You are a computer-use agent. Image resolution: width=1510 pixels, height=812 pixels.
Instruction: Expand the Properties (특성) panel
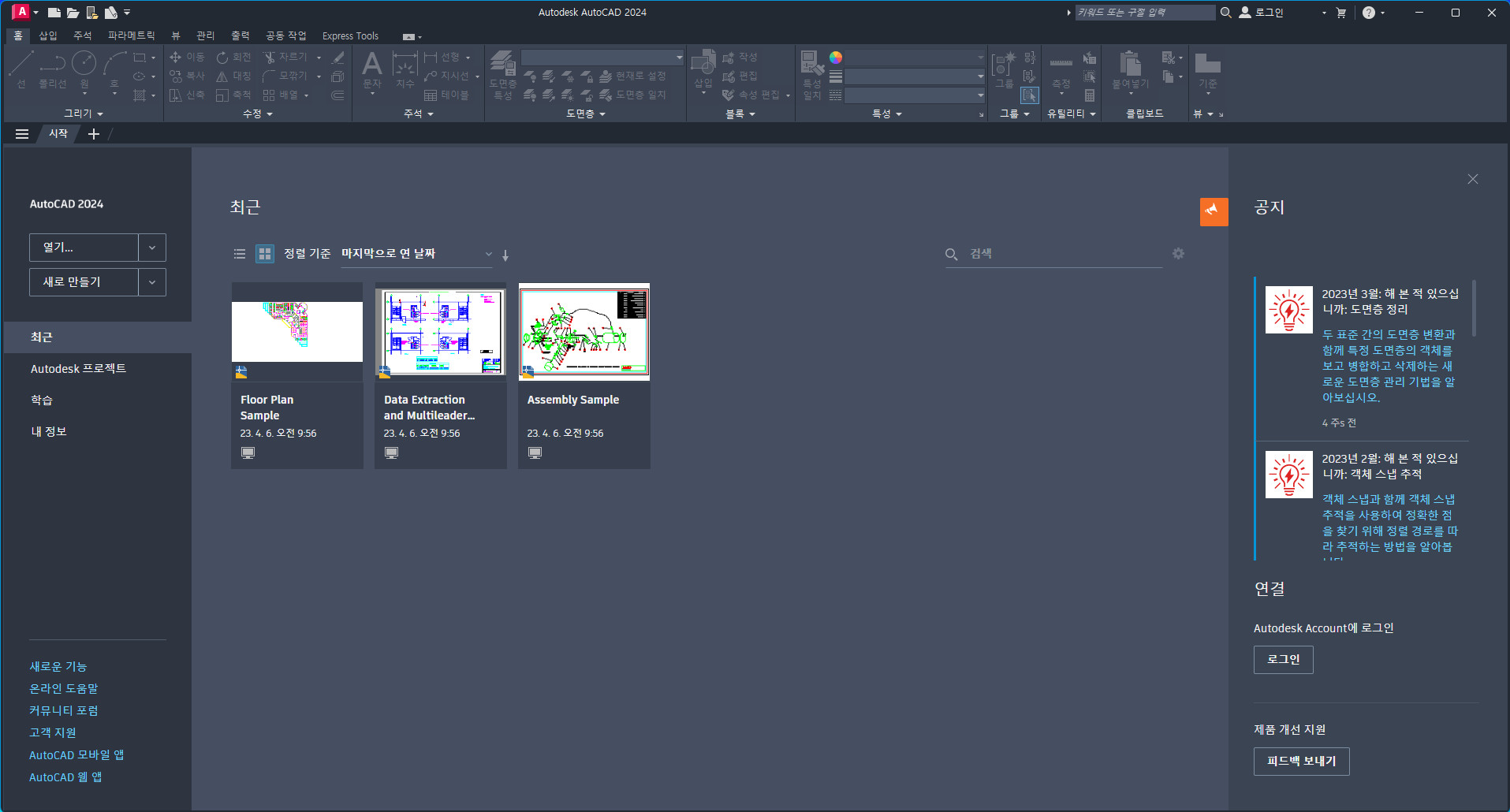tap(887, 114)
